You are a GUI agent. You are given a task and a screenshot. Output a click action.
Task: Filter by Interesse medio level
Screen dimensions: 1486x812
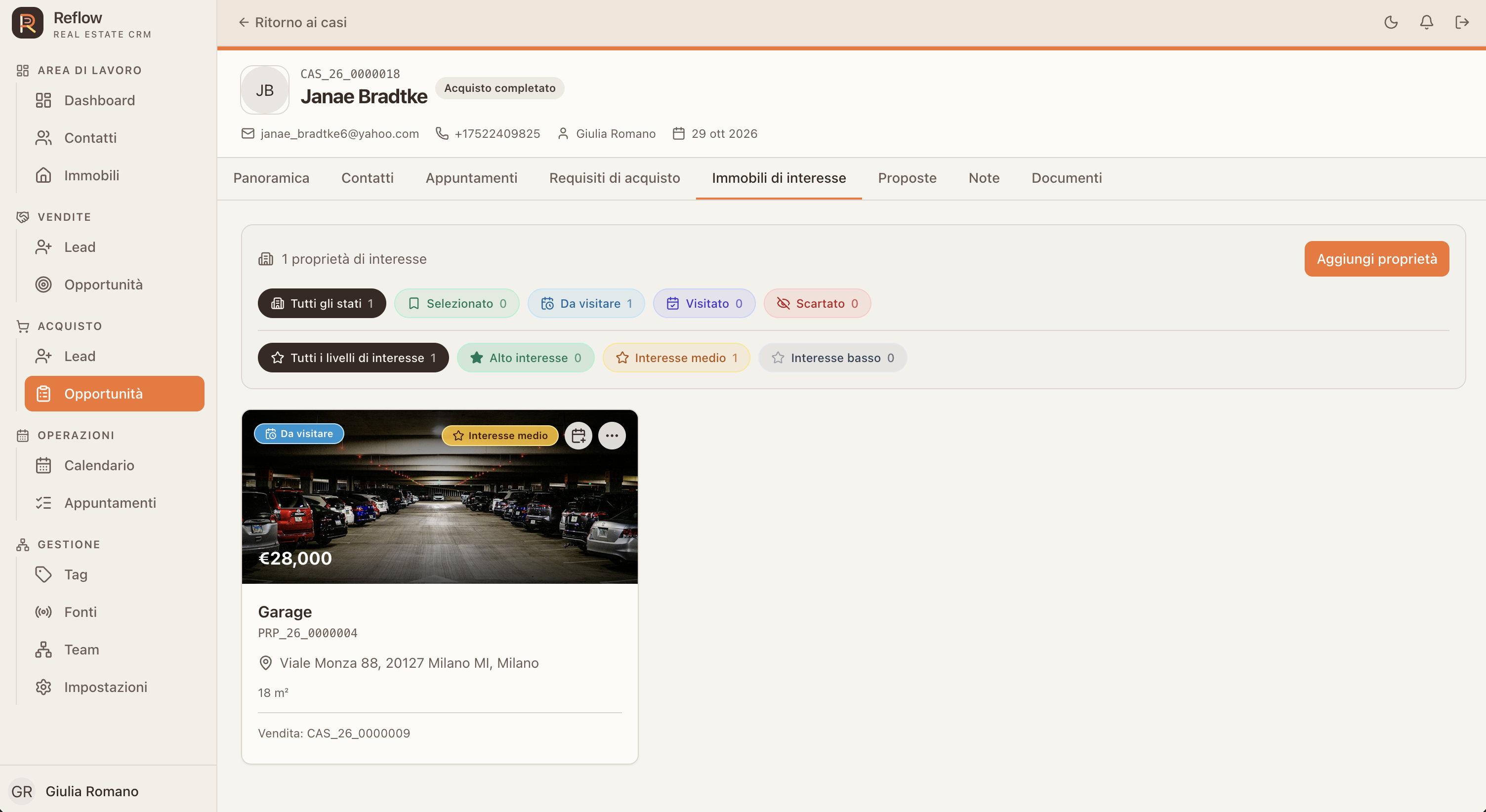(676, 358)
